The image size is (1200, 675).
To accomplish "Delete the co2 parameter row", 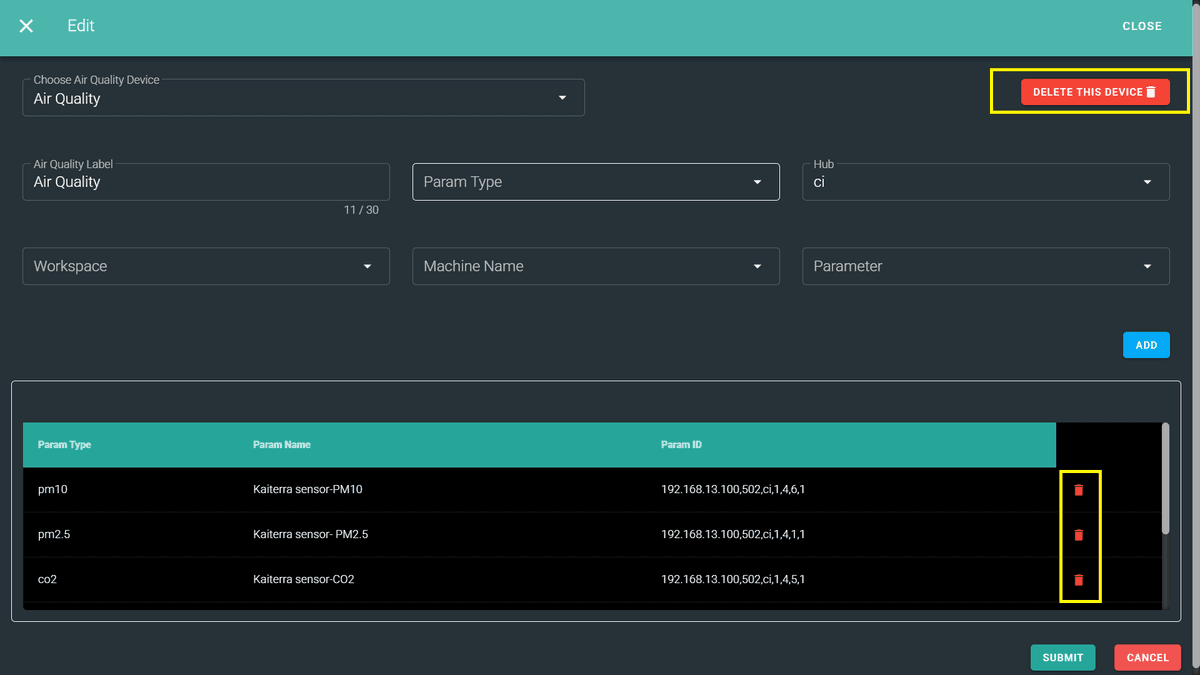I will pyautogui.click(x=1078, y=580).
